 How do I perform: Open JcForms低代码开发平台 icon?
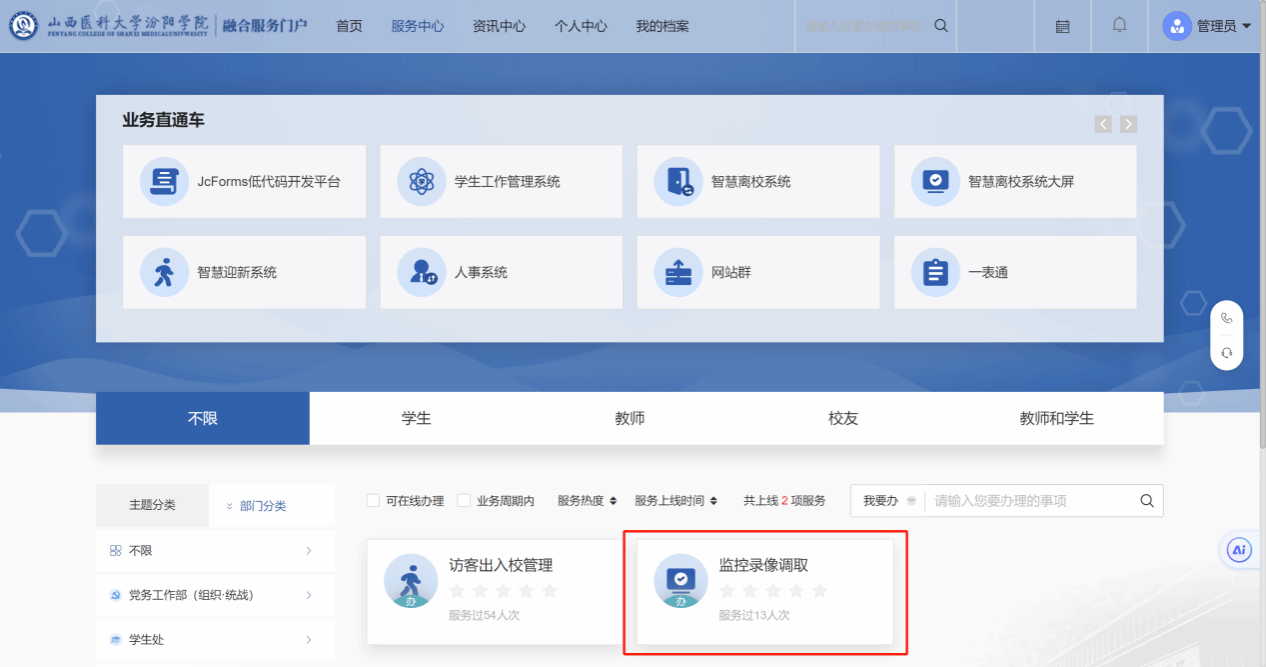164,182
